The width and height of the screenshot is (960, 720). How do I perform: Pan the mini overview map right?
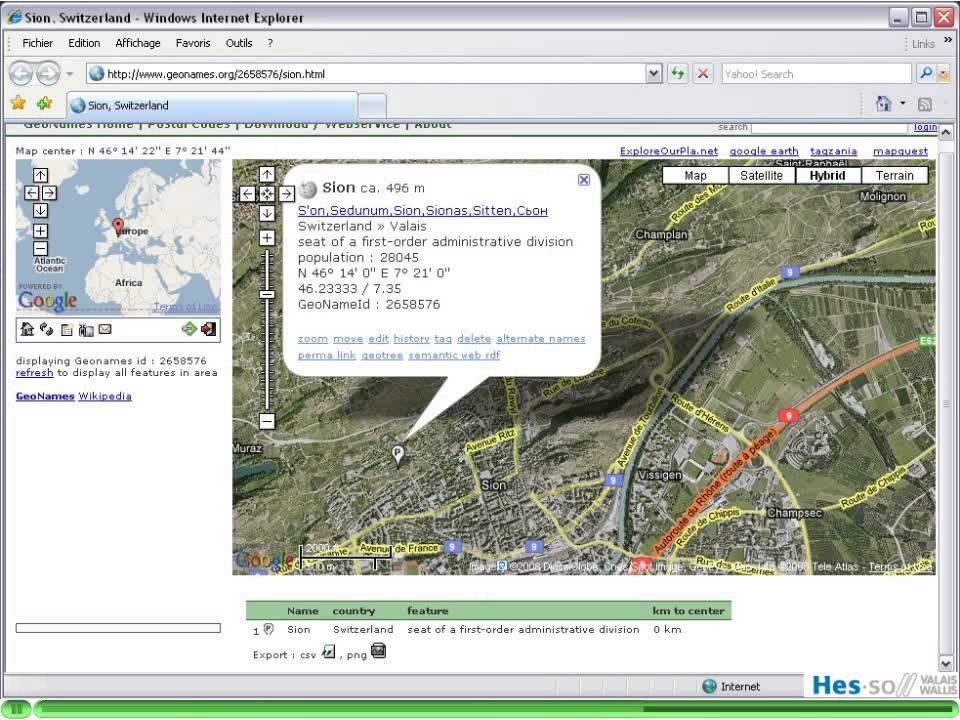[x=50, y=193]
